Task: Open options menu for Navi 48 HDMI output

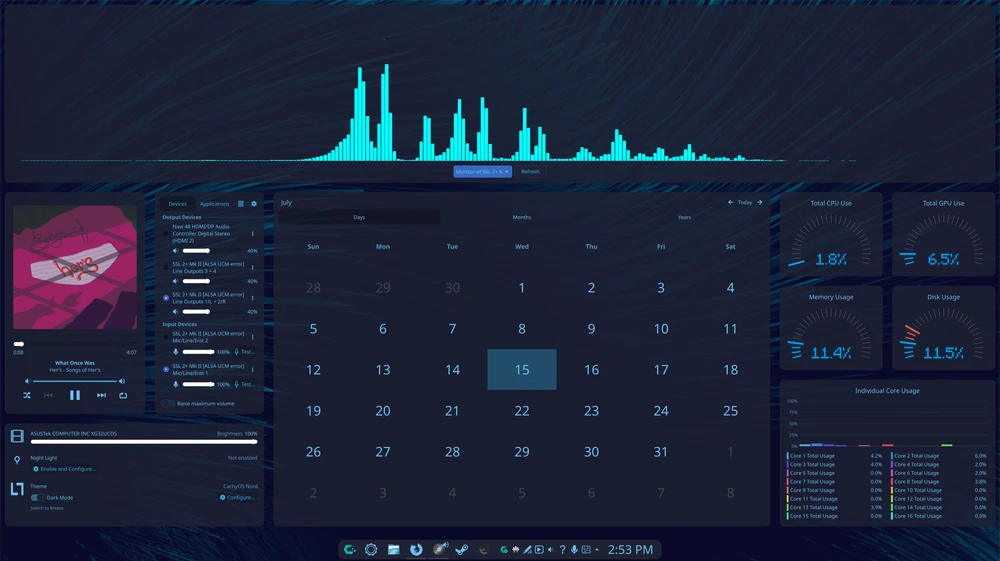Action: (253, 233)
